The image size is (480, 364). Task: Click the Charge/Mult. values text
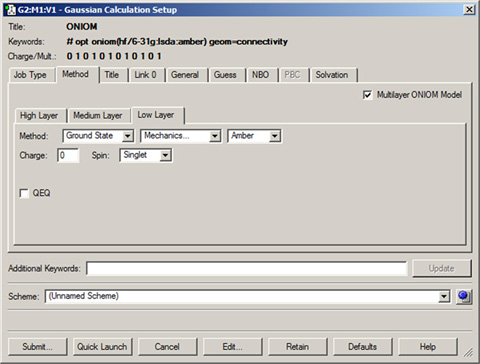tap(114, 56)
